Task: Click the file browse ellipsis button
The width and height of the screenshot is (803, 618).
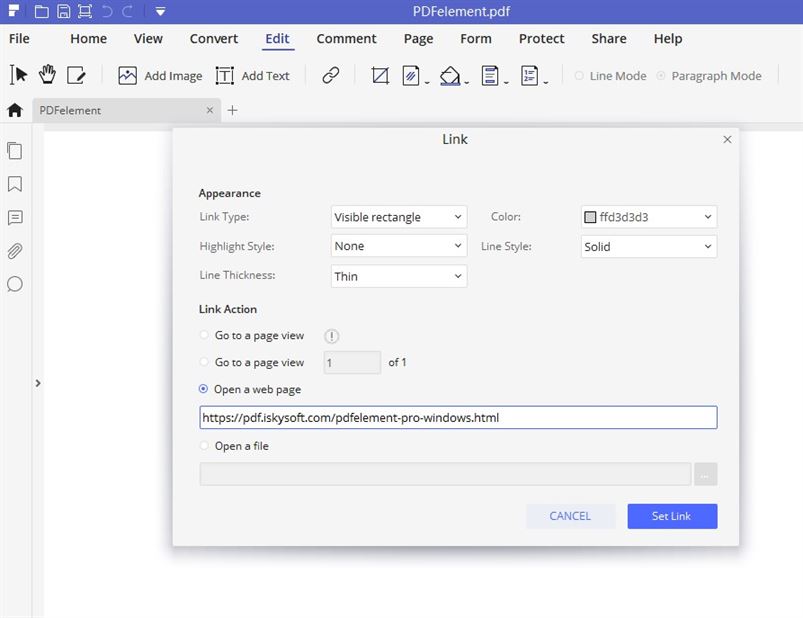Action: 705,474
